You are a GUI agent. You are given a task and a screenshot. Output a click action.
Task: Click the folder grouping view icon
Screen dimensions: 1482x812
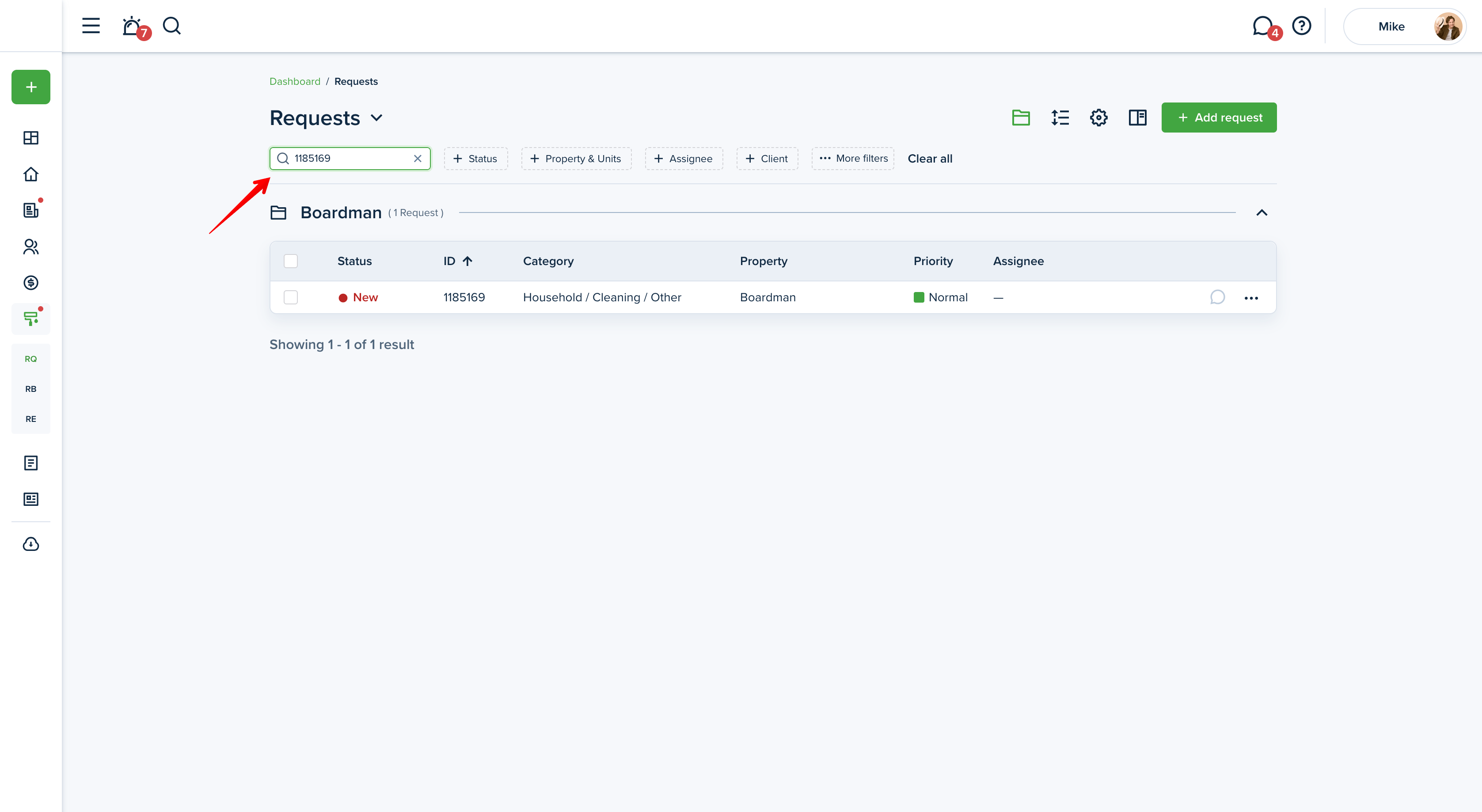(1021, 118)
